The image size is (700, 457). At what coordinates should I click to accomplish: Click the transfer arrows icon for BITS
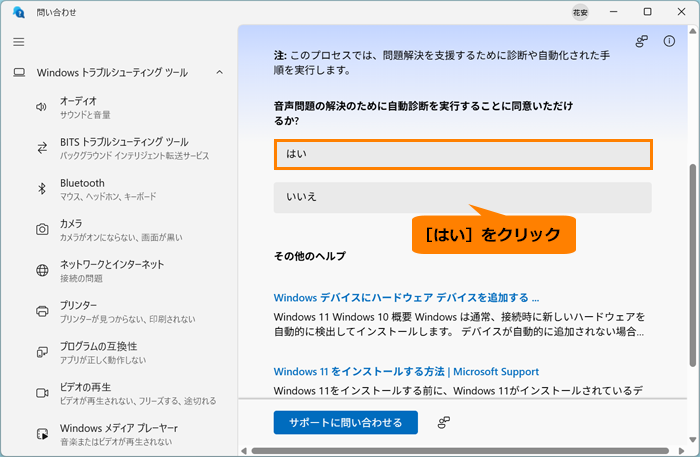pyautogui.click(x=42, y=148)
